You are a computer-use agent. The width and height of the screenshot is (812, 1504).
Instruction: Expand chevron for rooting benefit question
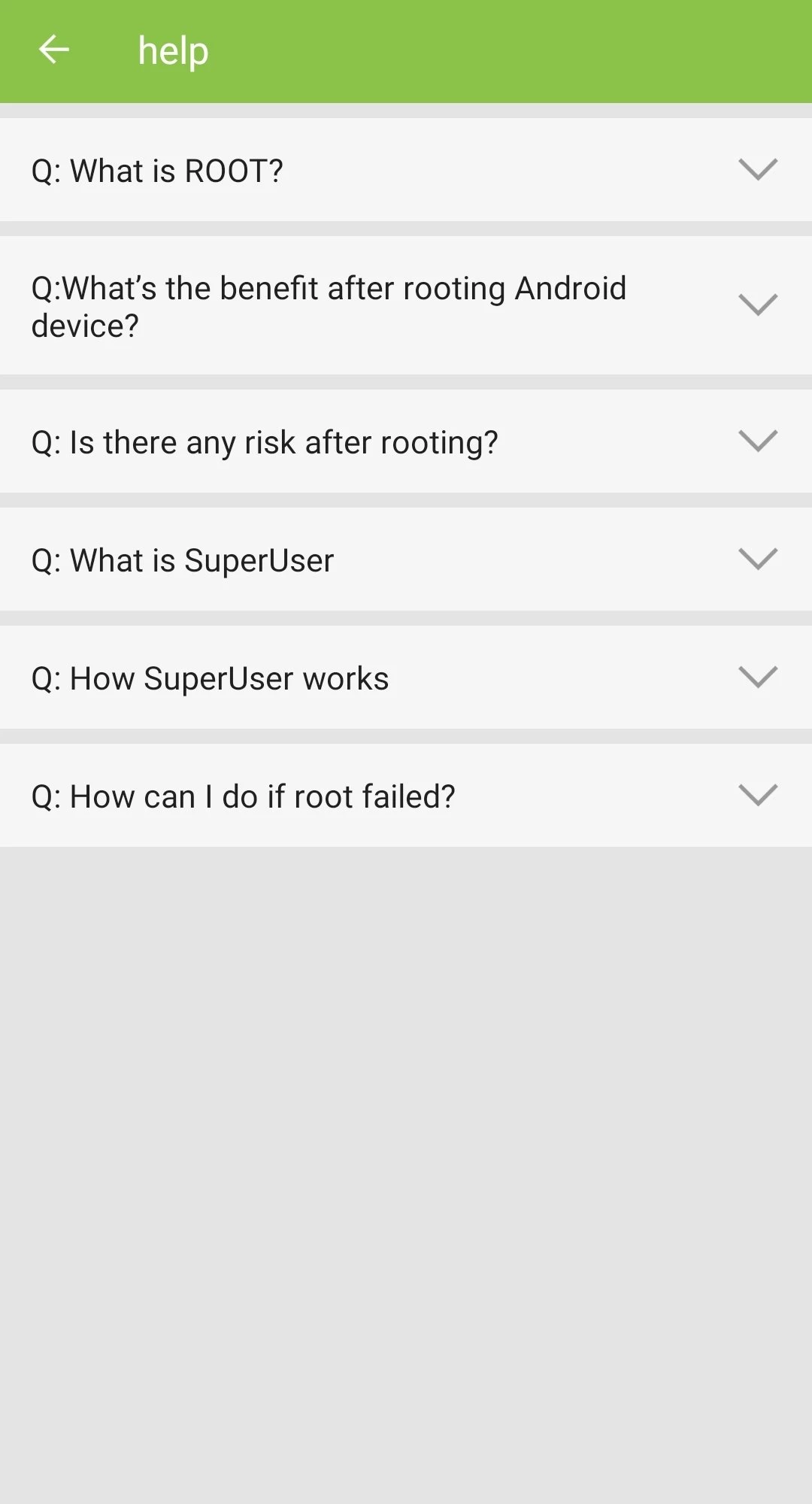point(757,305)
